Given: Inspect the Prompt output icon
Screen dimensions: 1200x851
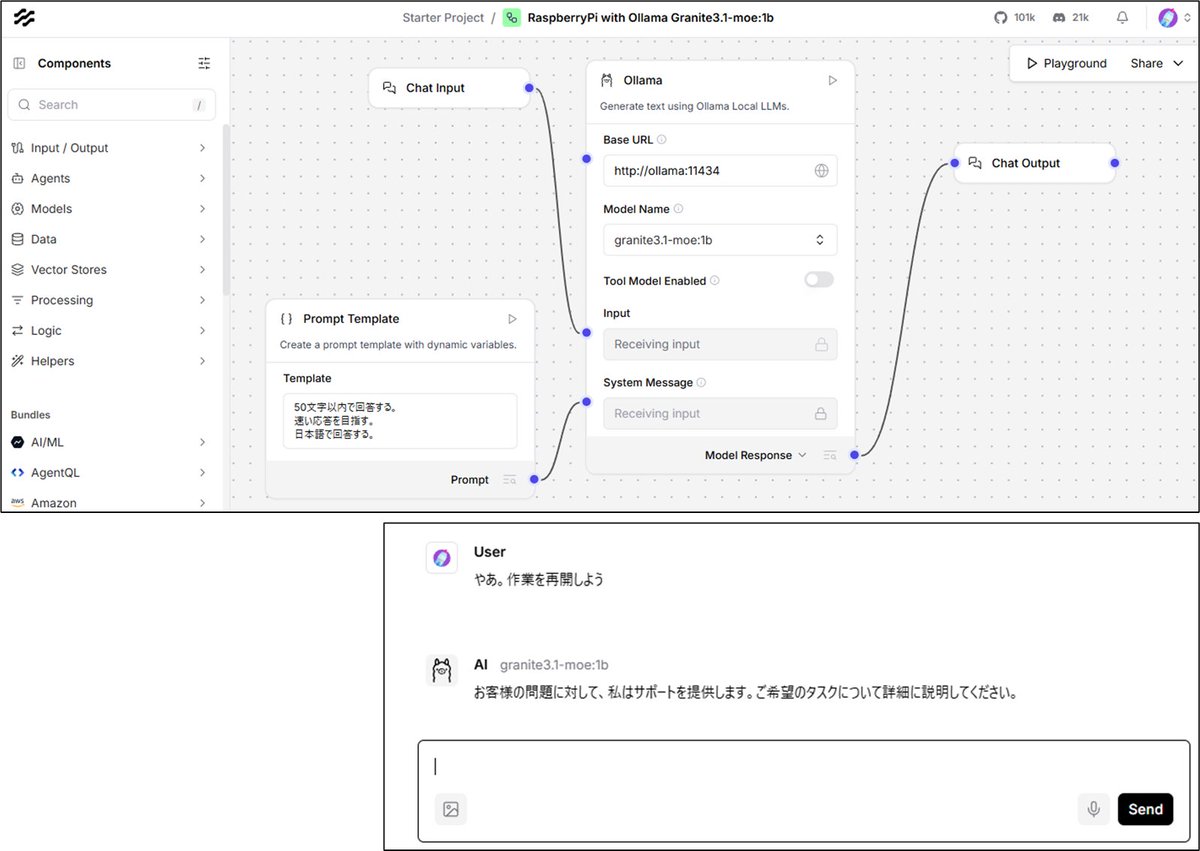Looking at the screenshot, I should pyautogui.click(x=509, y=480).
